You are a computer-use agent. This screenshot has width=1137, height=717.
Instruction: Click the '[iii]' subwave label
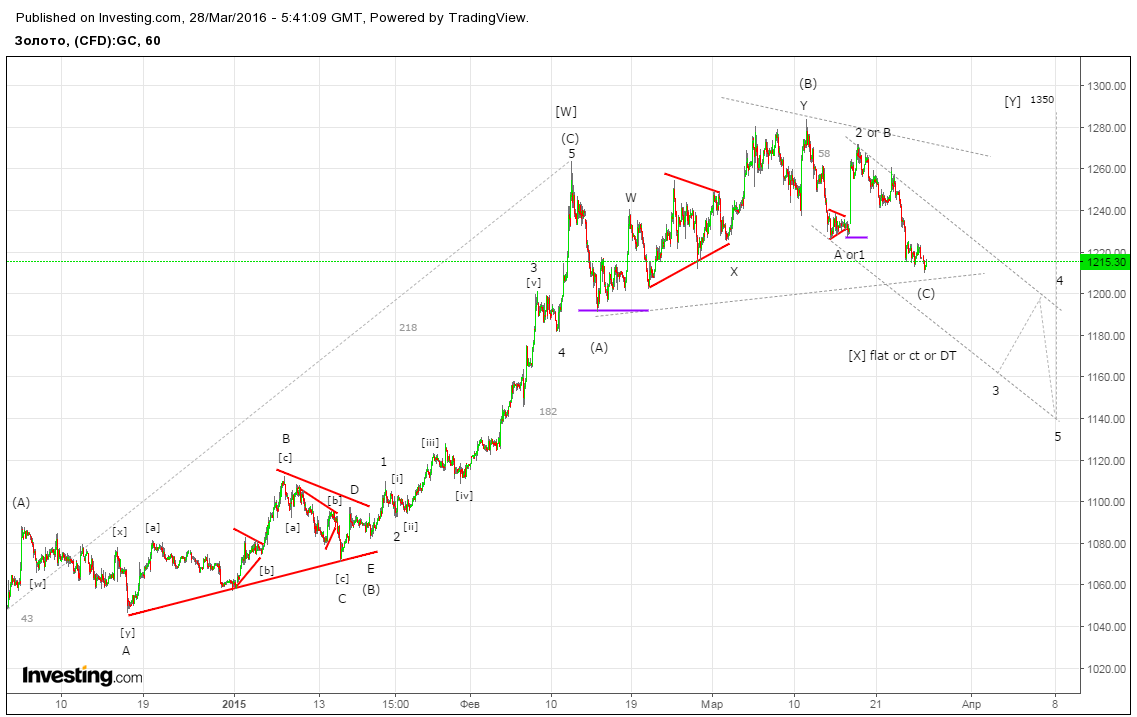click(x=430, y=443)
